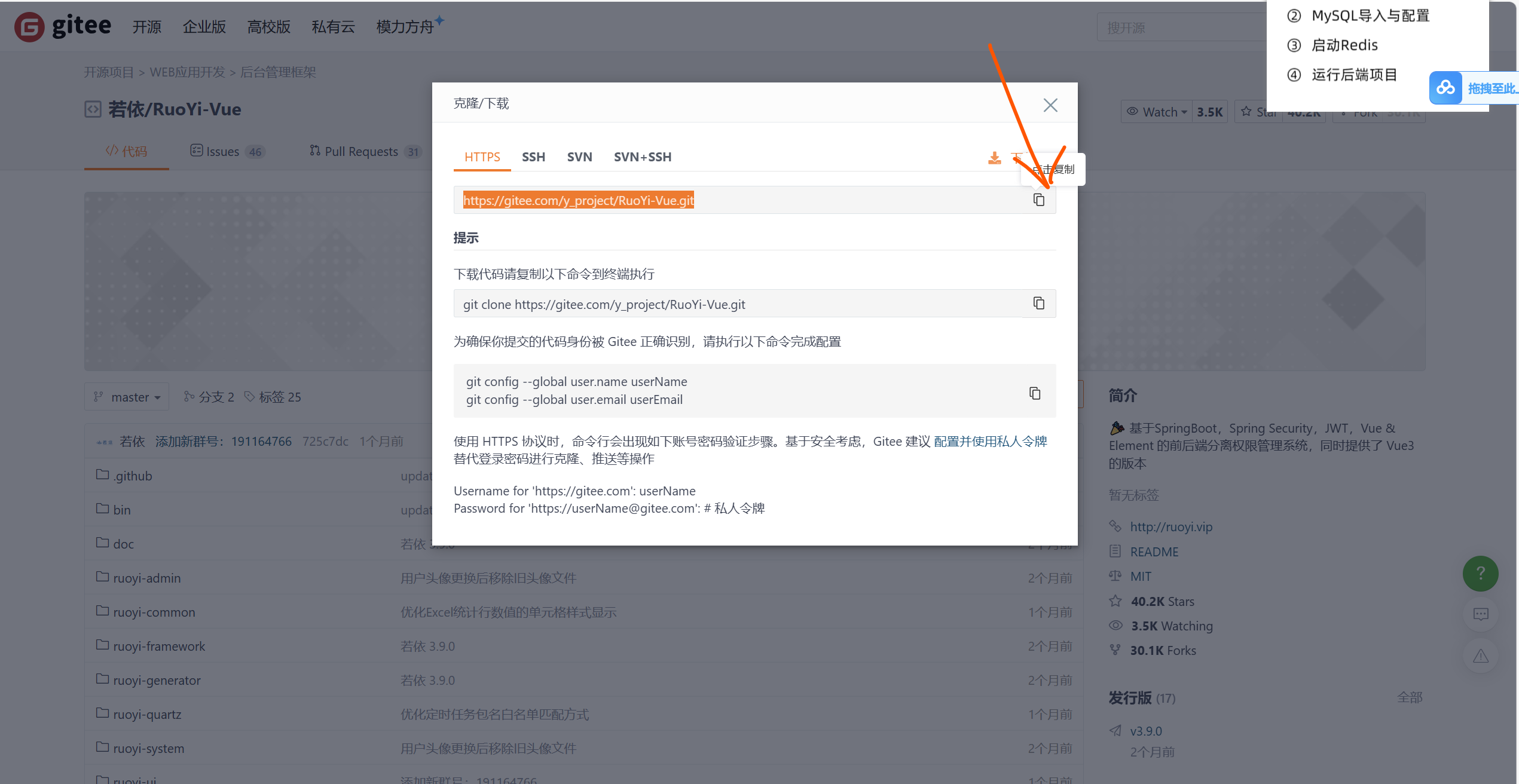
Task: Open commit message 添加新群号: 191164766
Action: pyautogui.click(x=224, y=442)
